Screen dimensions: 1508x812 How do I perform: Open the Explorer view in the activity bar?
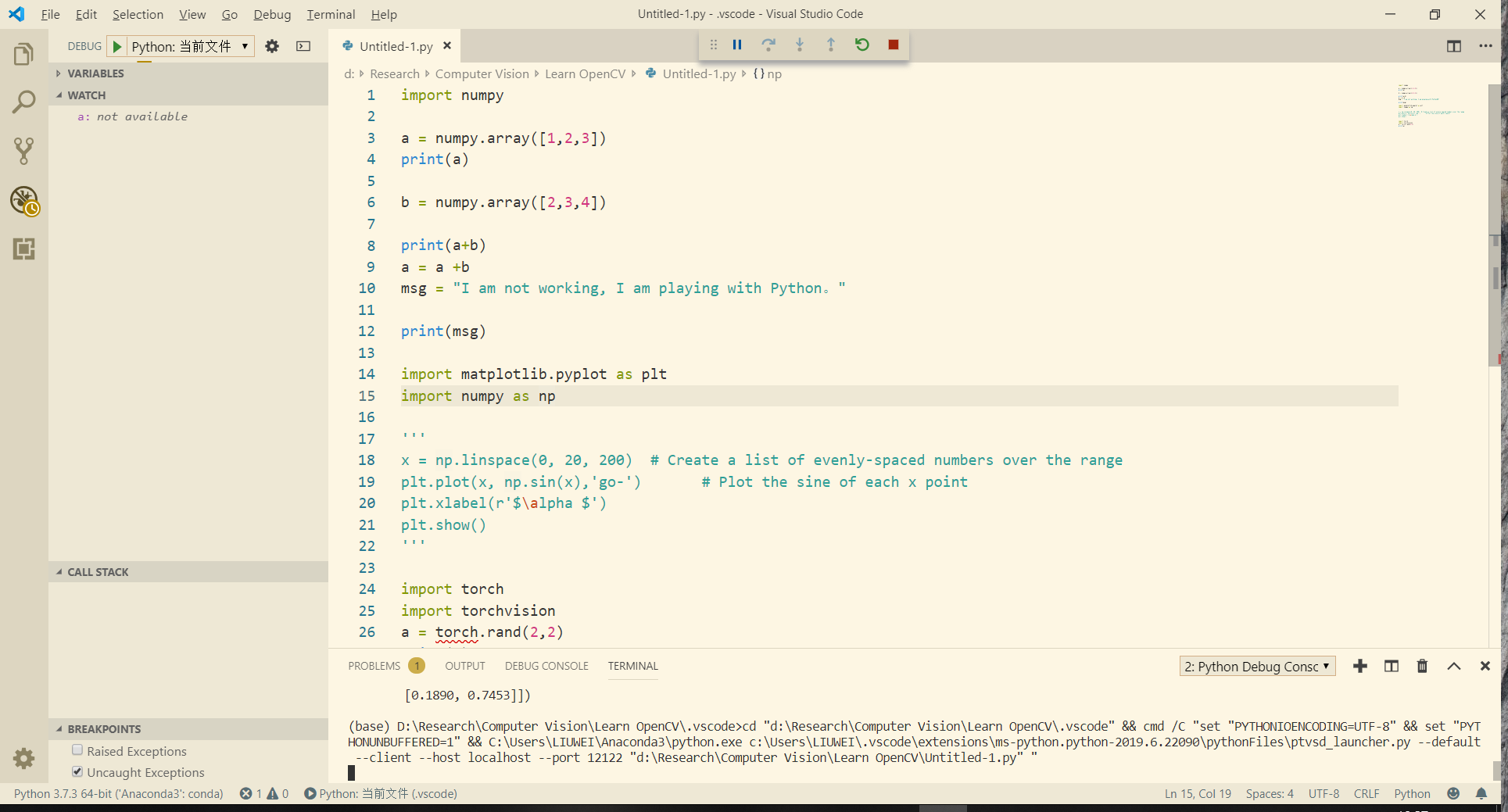pyautogui.click(x=23, y=54)
